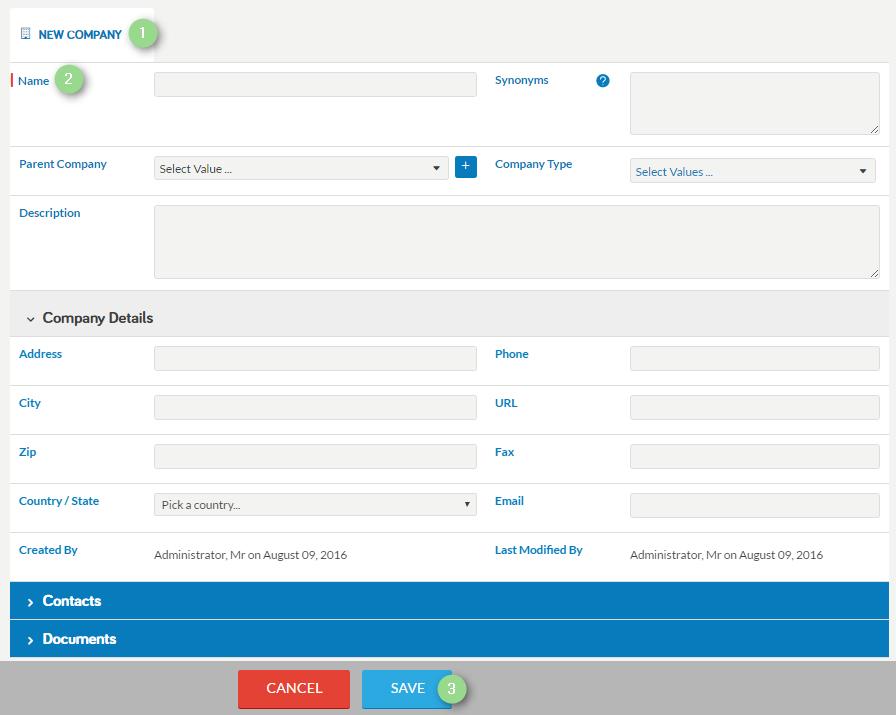The width and height of the screenshot is (896, 715).
Task: Open the Synonyms help question-mark icon
Action: [x=602, y=81]
